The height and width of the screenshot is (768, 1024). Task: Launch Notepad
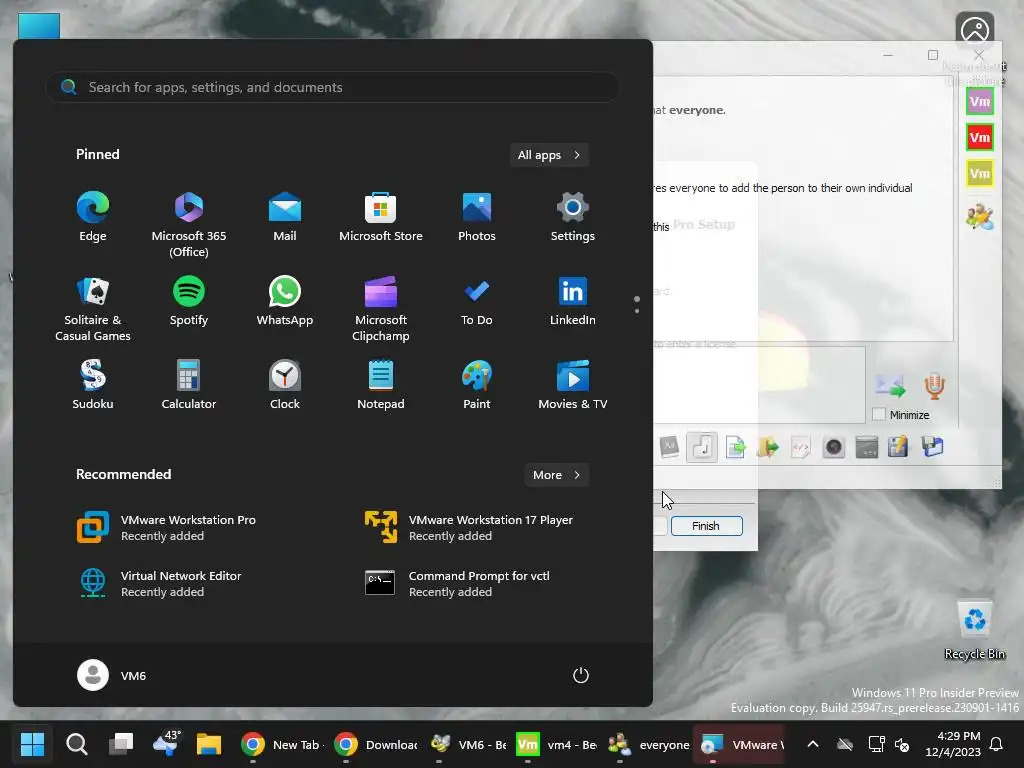click(x=381, y=385)
